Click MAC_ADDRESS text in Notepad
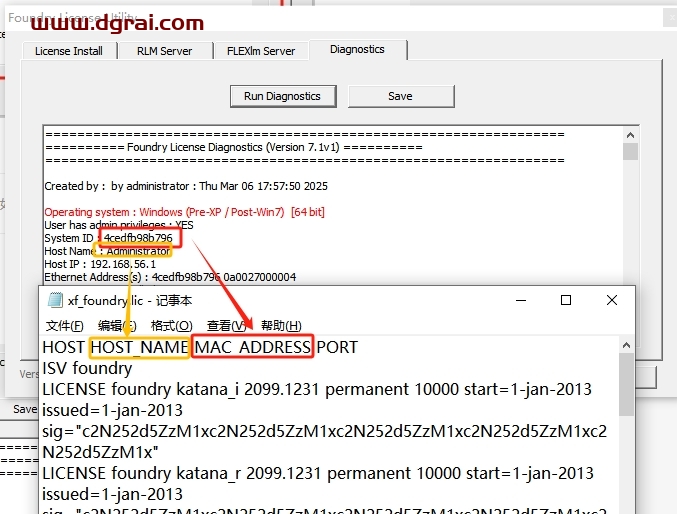This screenshot has height=514, width=677. tap(253, 347)
